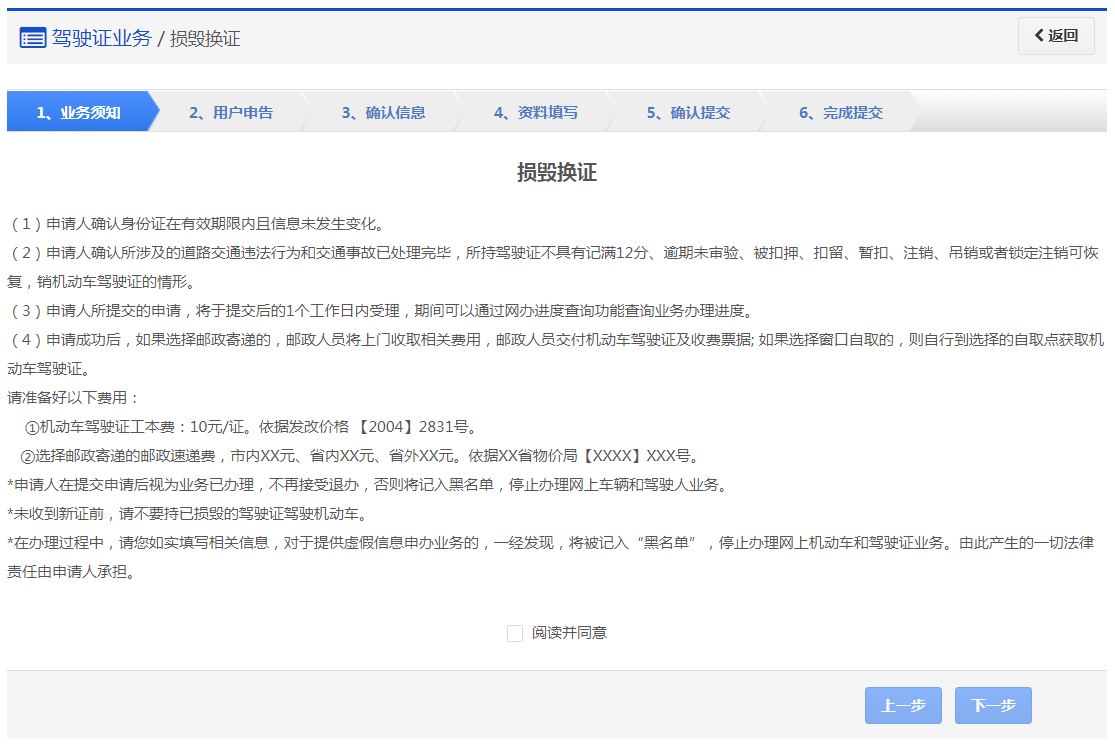Open the 驾驶证业务 breadcrumb link
Viewport: 1115px width, 745px height.
[x=101, y=38]
